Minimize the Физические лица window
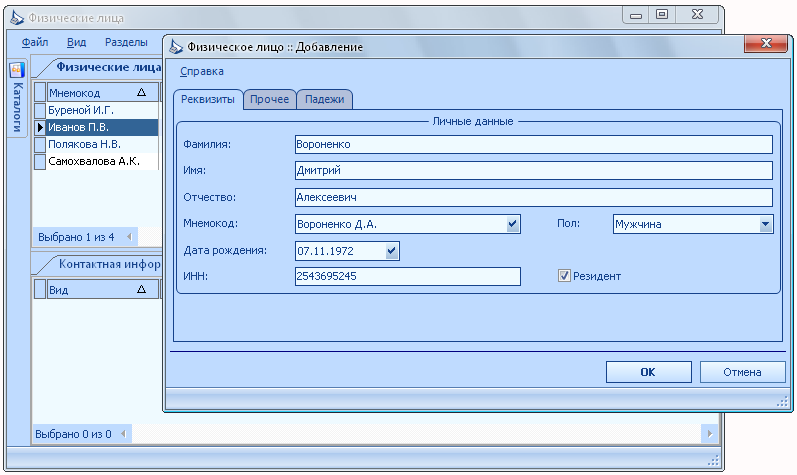The width and height of the screenshot is (797, 475). coord(636,15)
